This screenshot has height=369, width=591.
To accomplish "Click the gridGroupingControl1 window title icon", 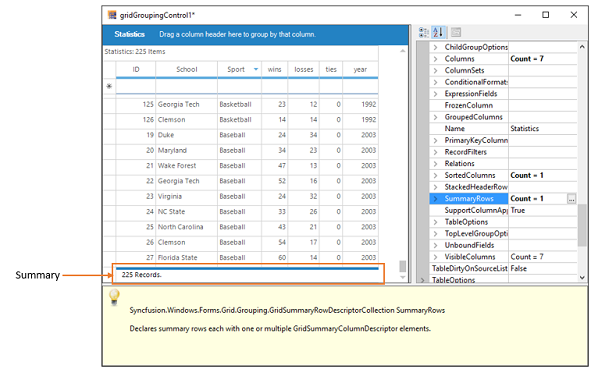I will (x=112, y=15).
